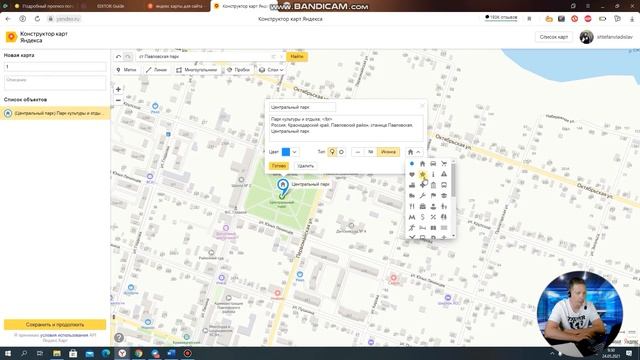Redo the map edit
640x360 pixels.
(x=128, y=57)
